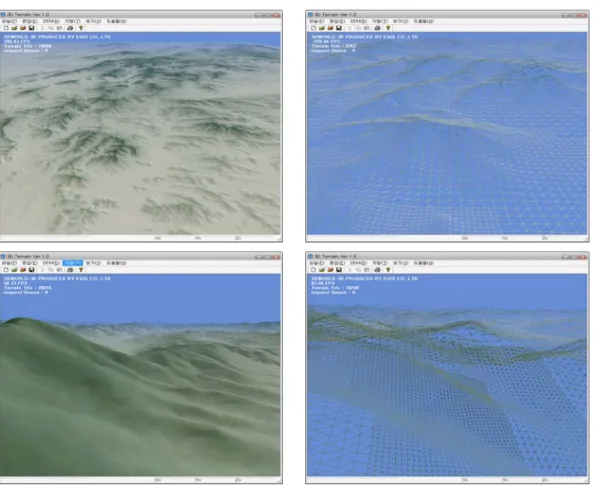
Task: Open the File menu in lower-left green hill window
Action: (9, 263)
